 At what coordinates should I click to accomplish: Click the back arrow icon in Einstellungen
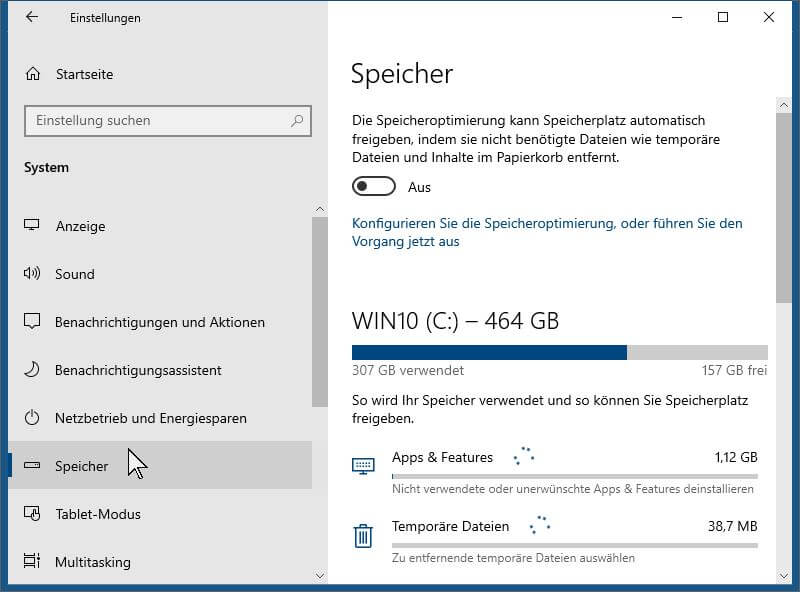(32, 17)
